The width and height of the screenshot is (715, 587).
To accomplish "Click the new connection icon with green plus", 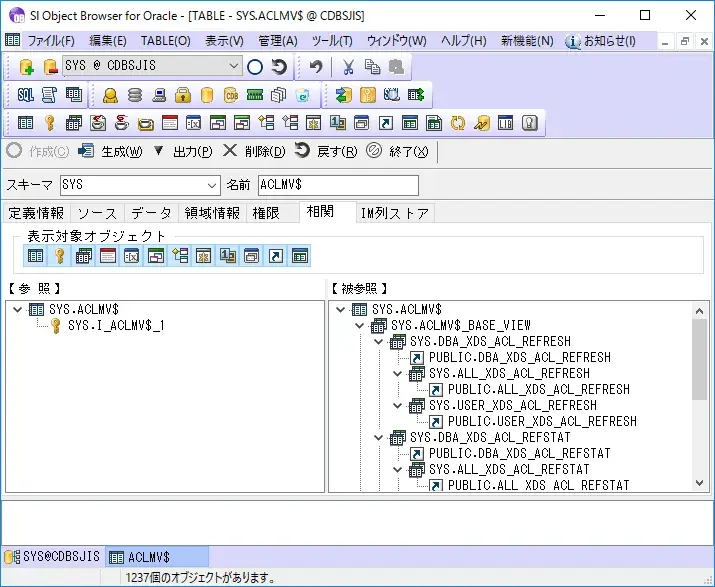I will coord(26,67).
